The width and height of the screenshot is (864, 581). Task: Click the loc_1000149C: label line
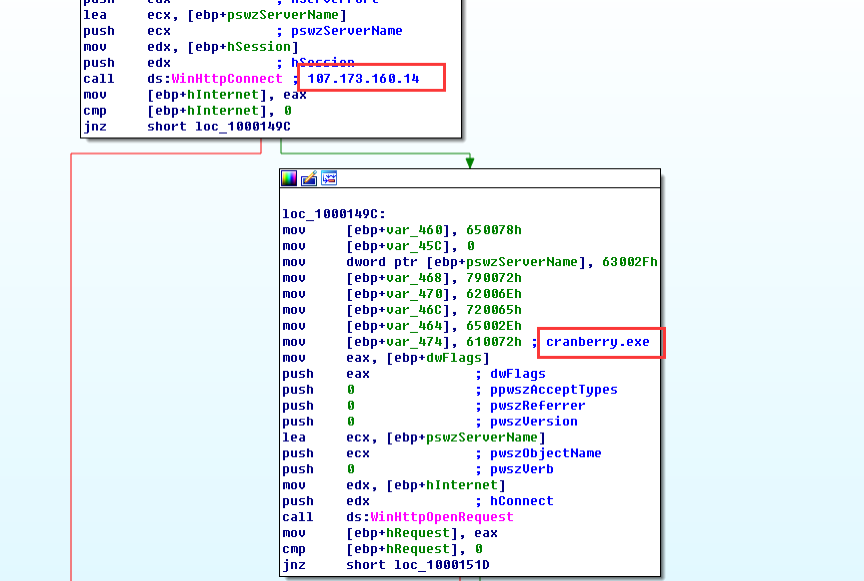tap(334, 214)
